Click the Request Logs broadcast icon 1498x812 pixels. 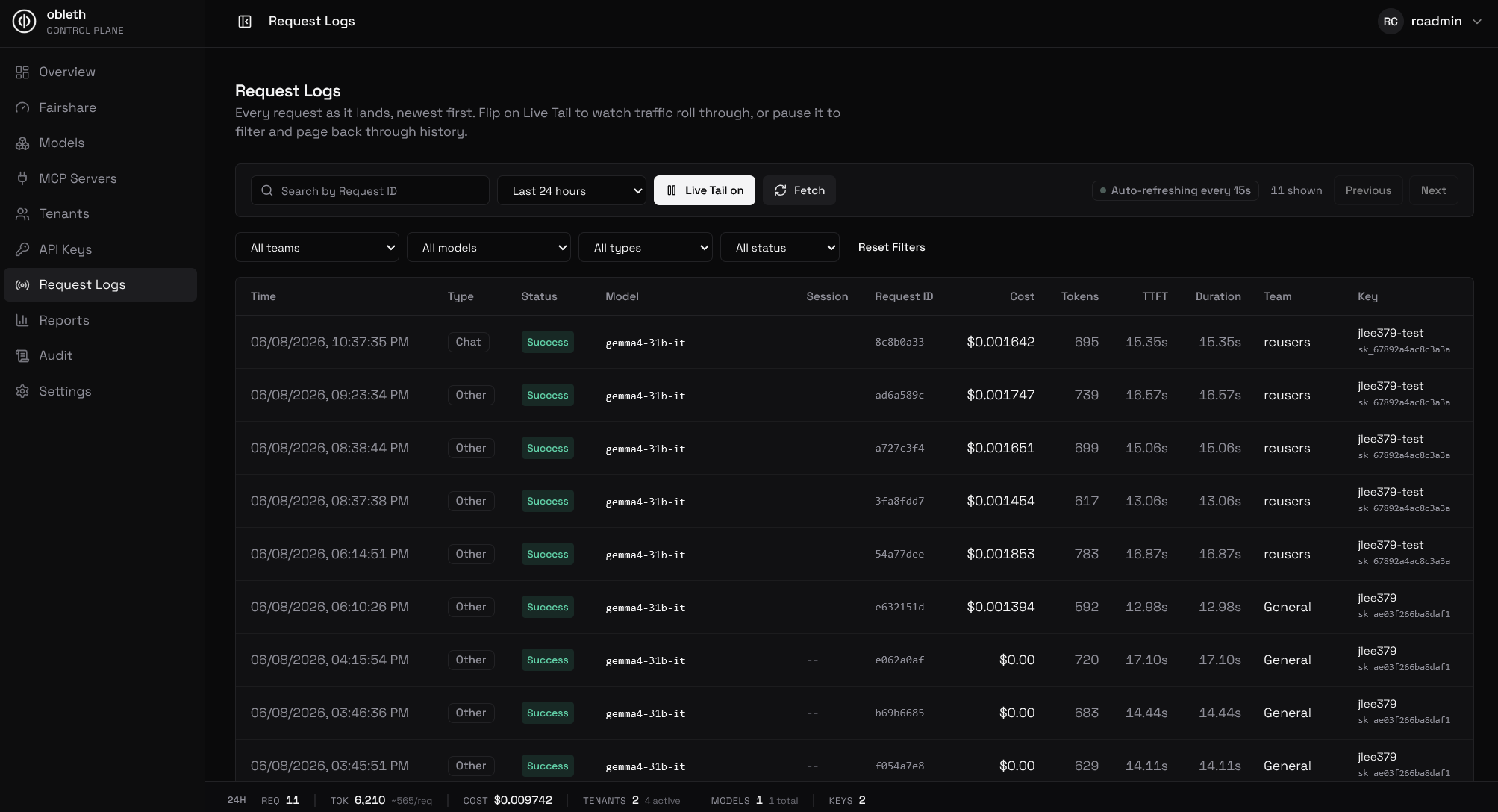pos(22,285)
